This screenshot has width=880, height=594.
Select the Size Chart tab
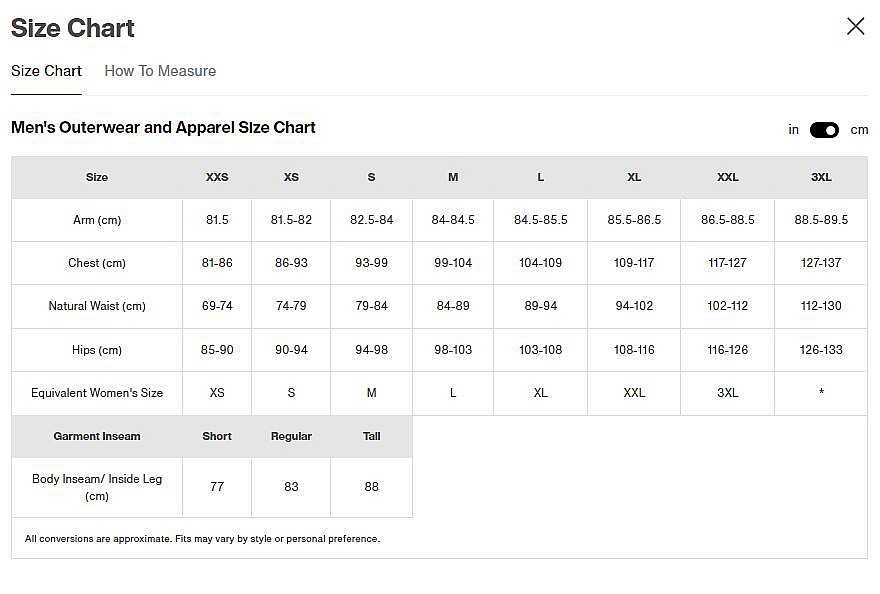pyautogui.click(x=46, y=71)
